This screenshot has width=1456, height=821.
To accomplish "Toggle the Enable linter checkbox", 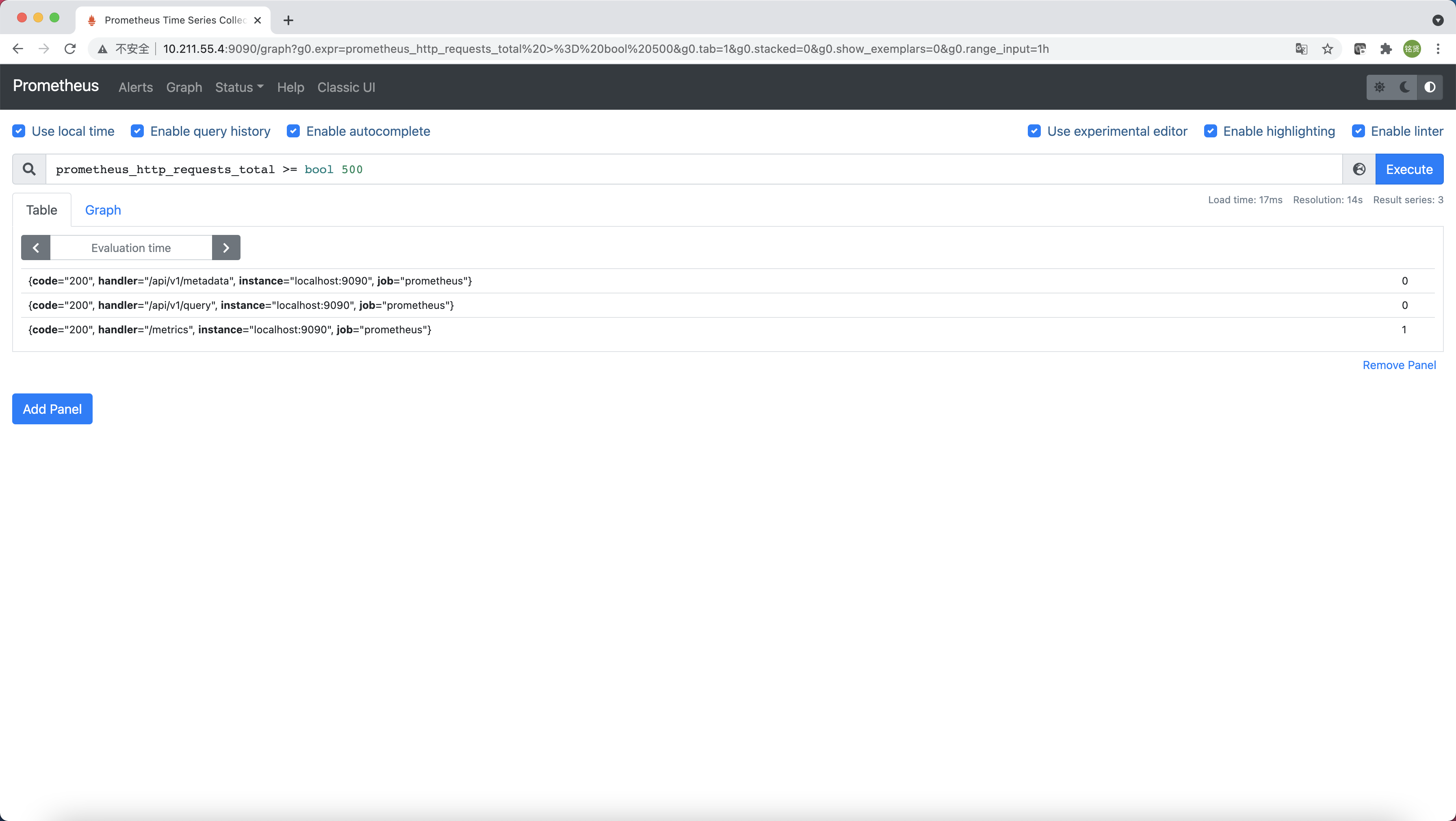I will (1358, 131).
